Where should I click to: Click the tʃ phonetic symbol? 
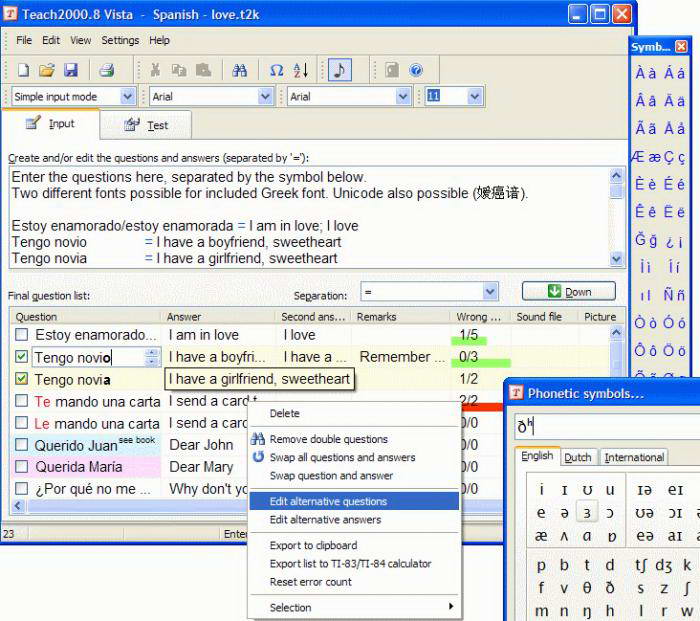641,565
